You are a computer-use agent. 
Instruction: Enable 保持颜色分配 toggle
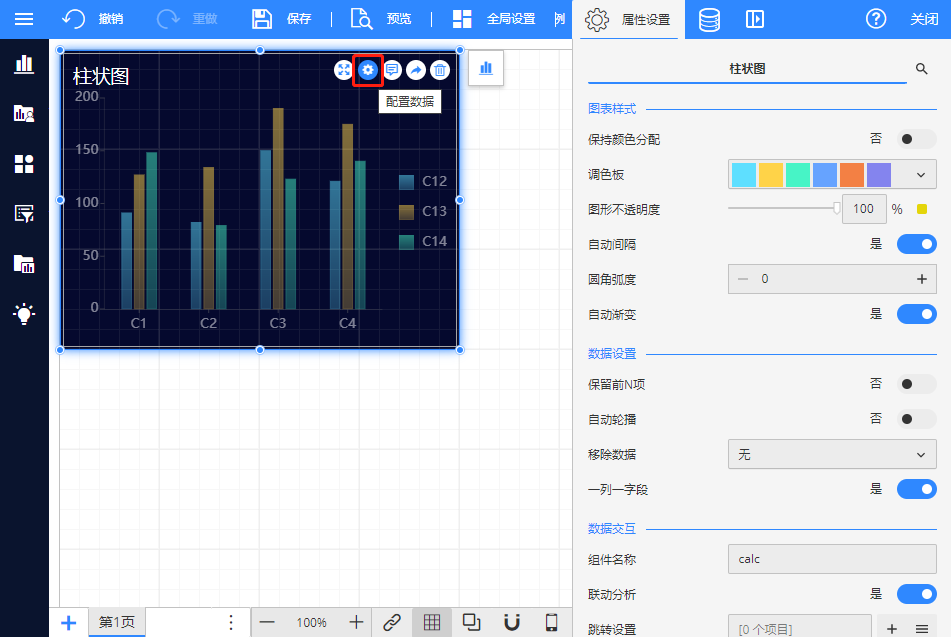coord(916,139)
